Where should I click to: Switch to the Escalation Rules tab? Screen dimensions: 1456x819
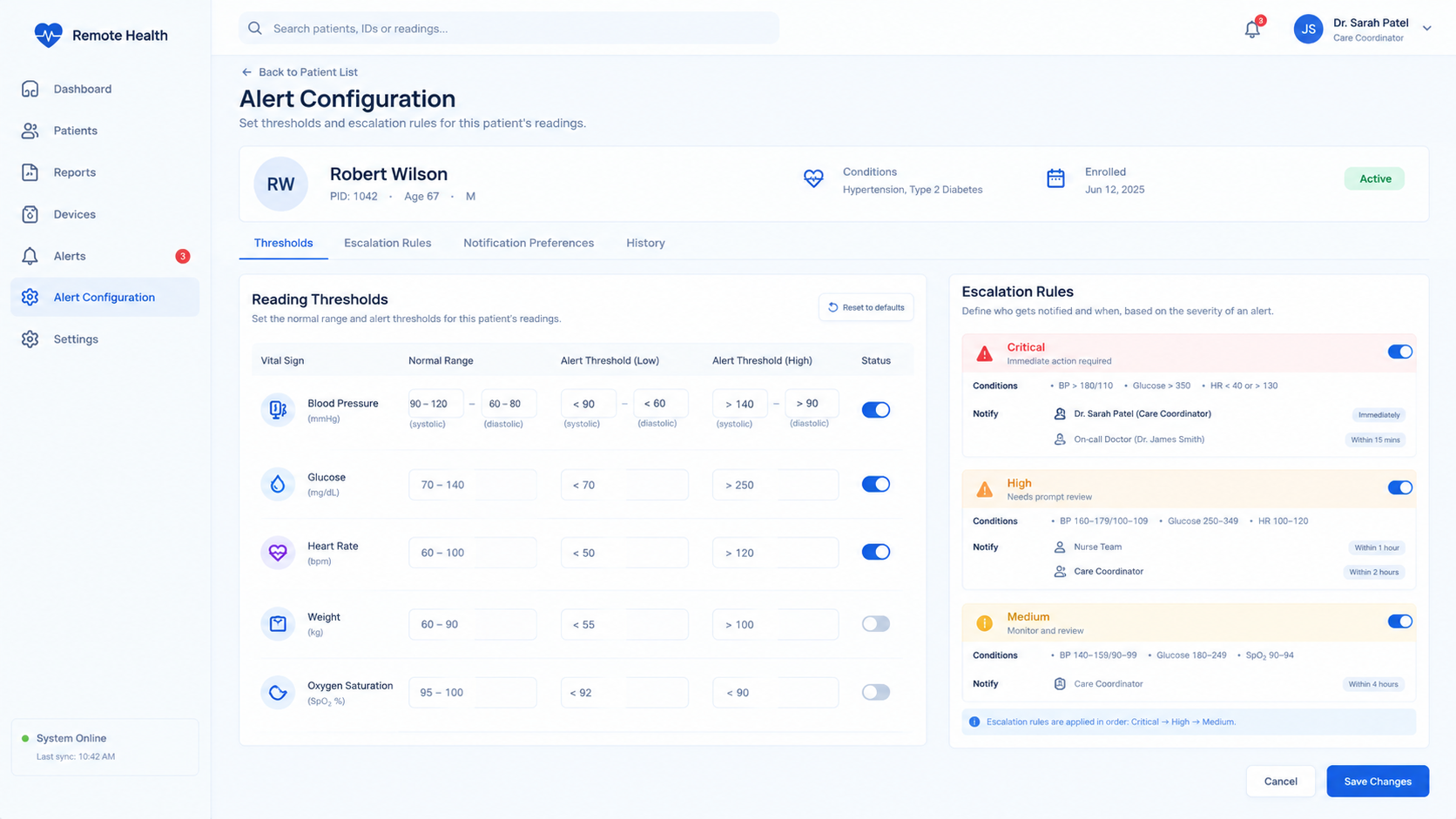coord(388,243)
